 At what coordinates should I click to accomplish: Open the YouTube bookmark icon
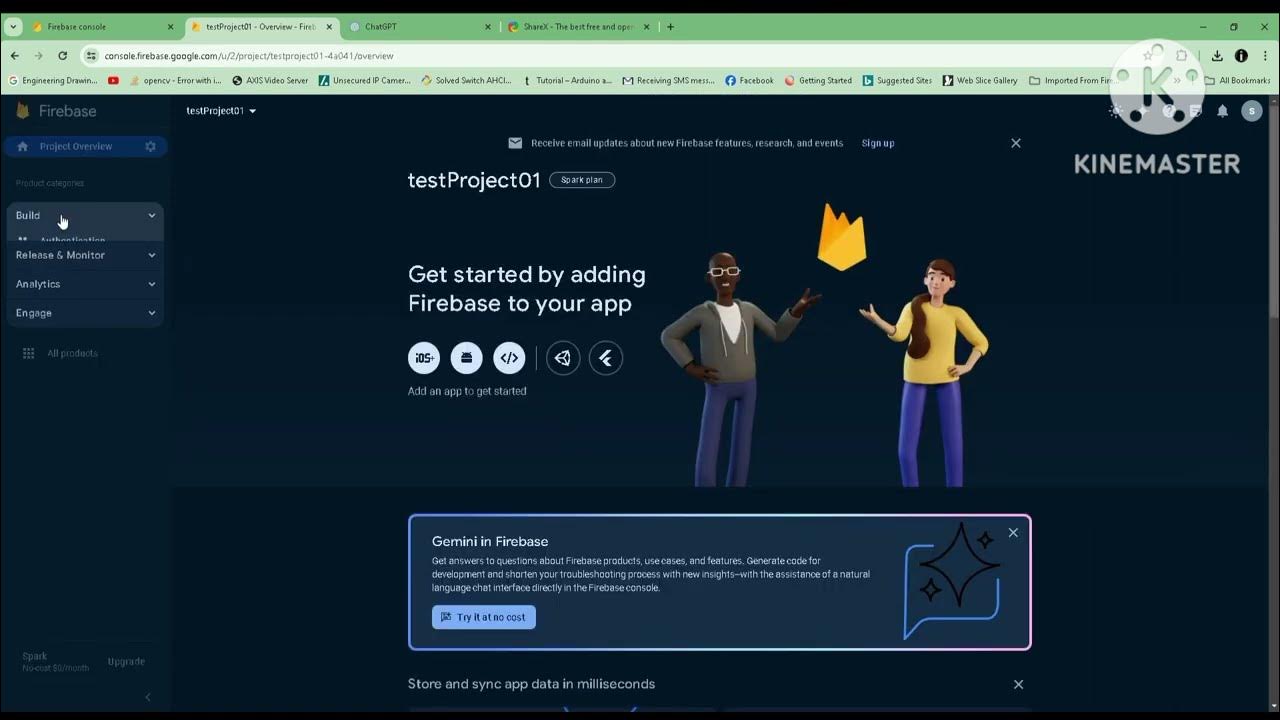click(113, 80)
